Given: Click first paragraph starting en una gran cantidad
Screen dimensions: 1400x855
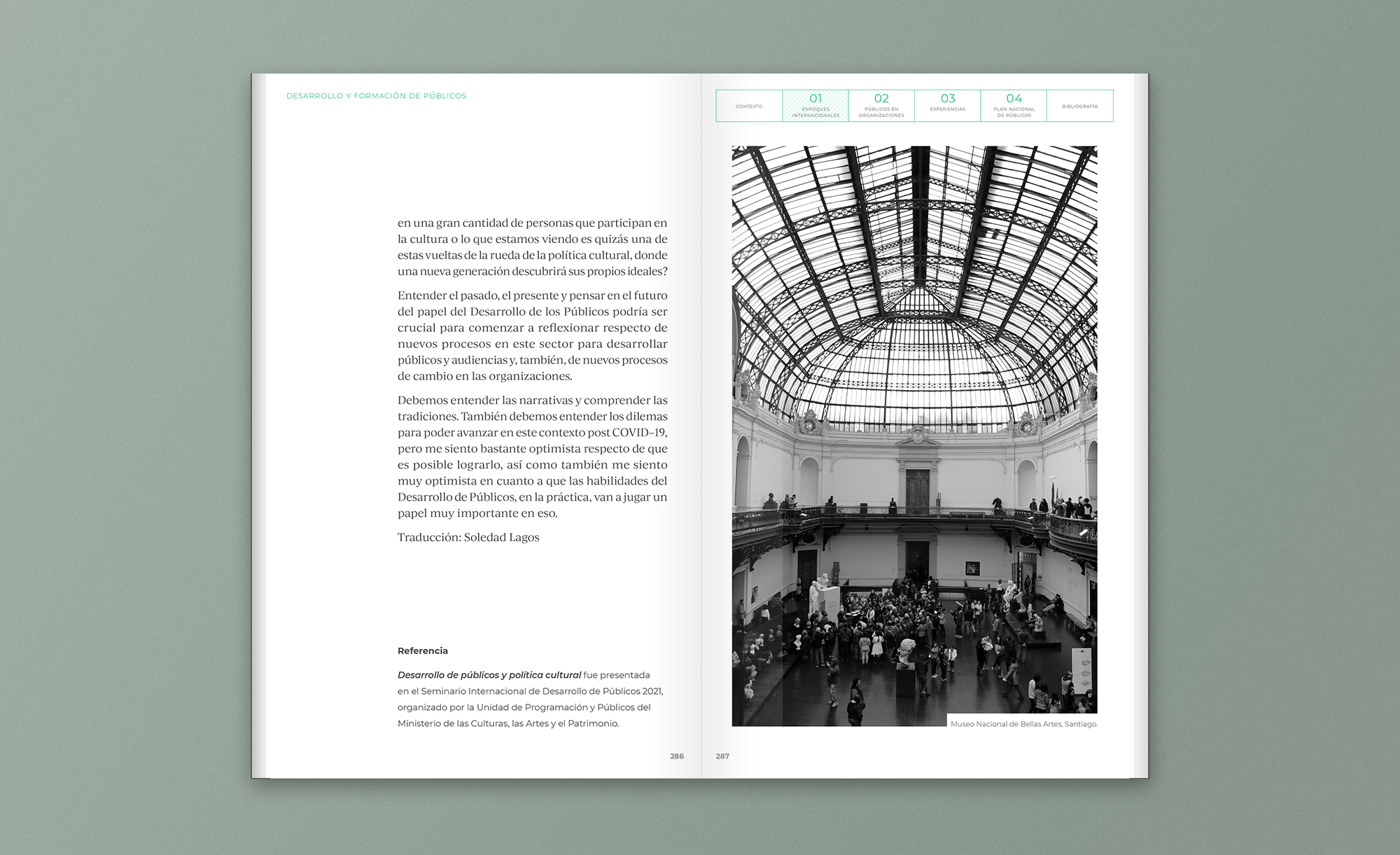Looking at the screenshot, I should [x=532, y=246].
